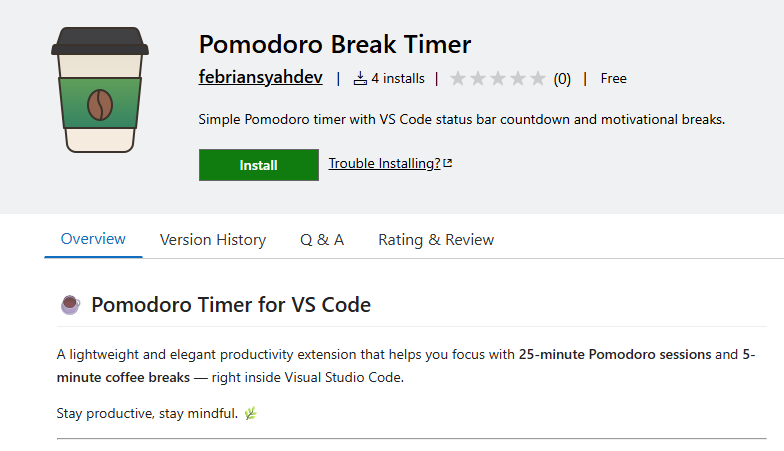
Task: Click the download icon next to 4 installs
Action: 360,78
